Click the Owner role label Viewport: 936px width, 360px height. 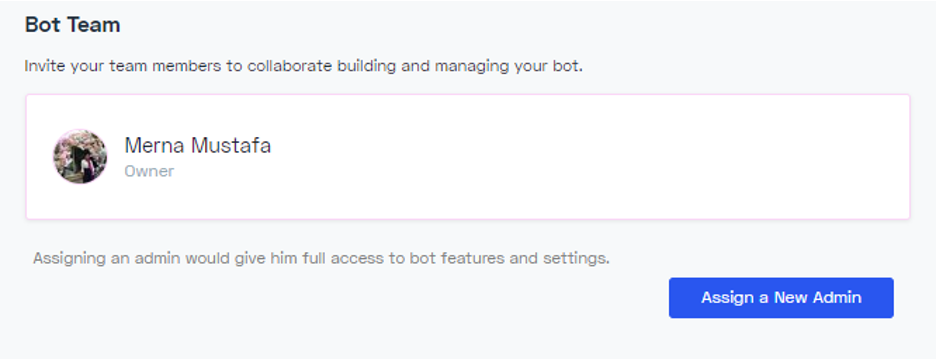[x=149, y=171]
